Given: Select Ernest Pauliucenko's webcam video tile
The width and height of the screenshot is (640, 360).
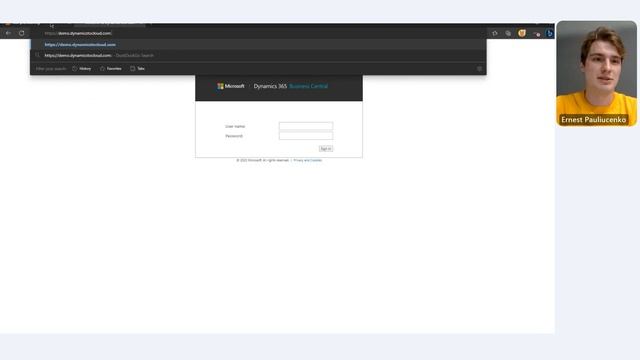Looking at the screenshot, I should pyautogui.click(x=596, y=73).
